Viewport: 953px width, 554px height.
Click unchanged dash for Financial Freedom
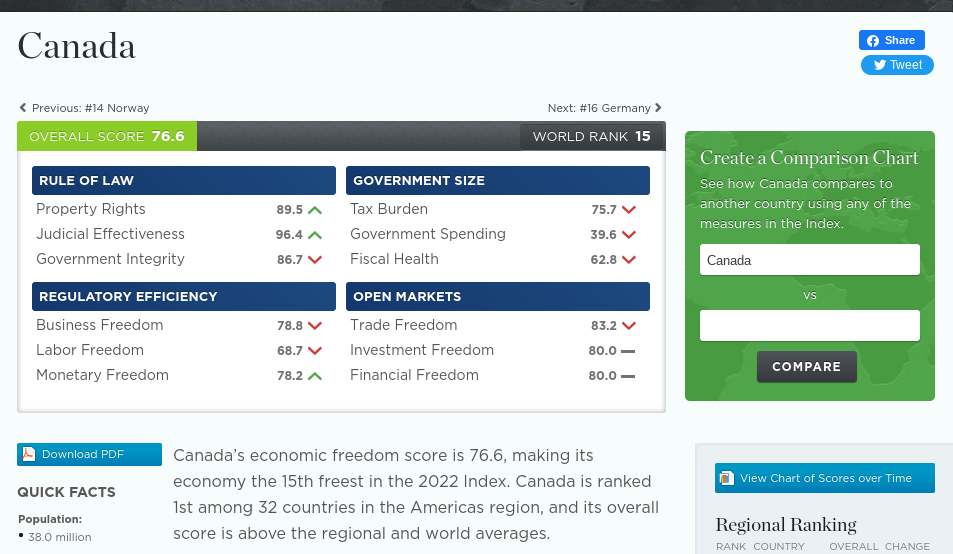pyautogui.click(x=628, y=376)
